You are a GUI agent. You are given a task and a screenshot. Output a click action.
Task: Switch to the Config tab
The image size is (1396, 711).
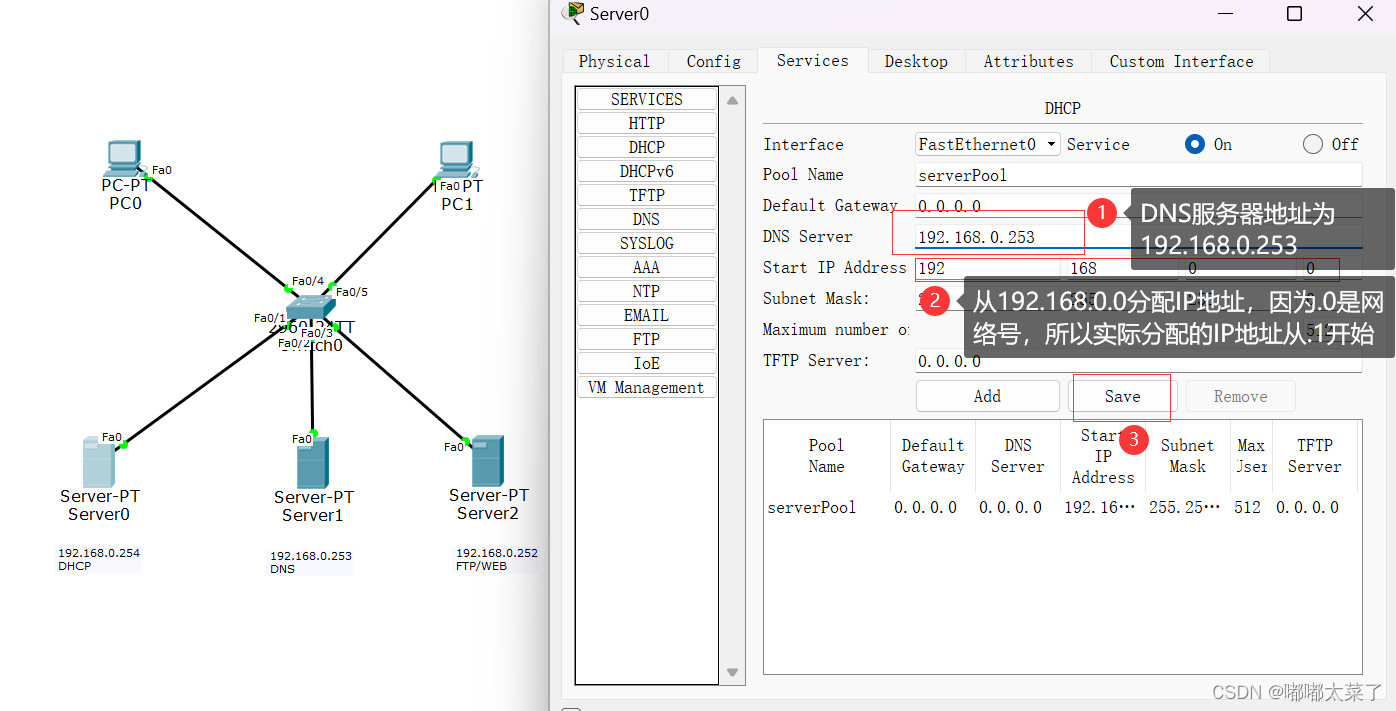(x=713, y=61)
